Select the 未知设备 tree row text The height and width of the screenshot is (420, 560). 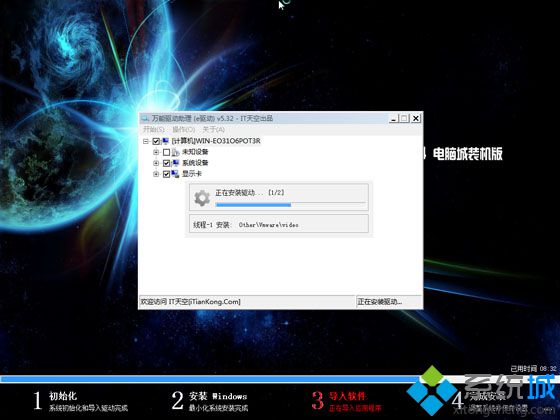pos(195,152)
